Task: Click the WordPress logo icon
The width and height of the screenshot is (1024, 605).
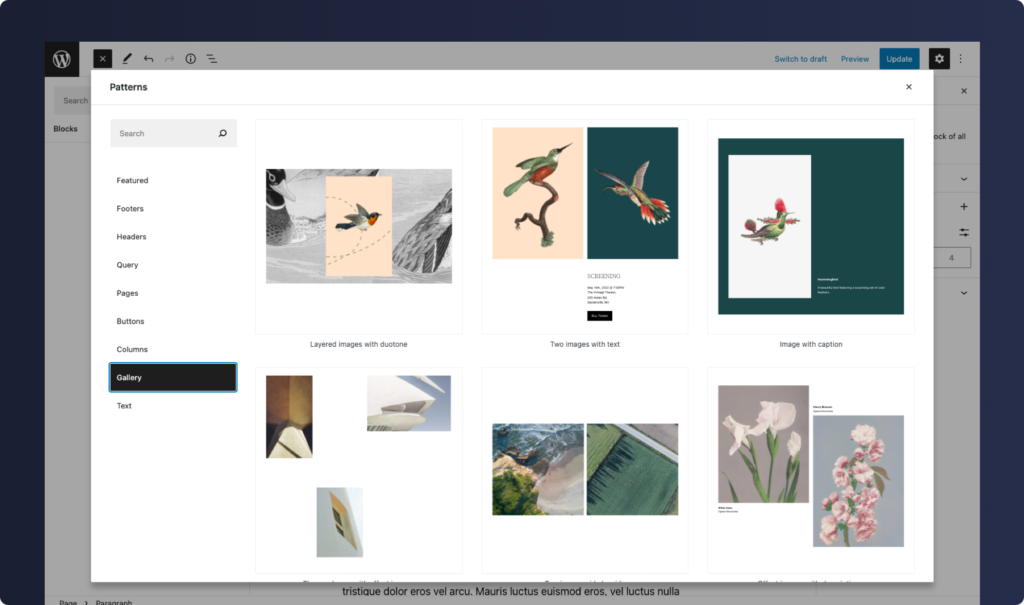Action: (62, 59)
